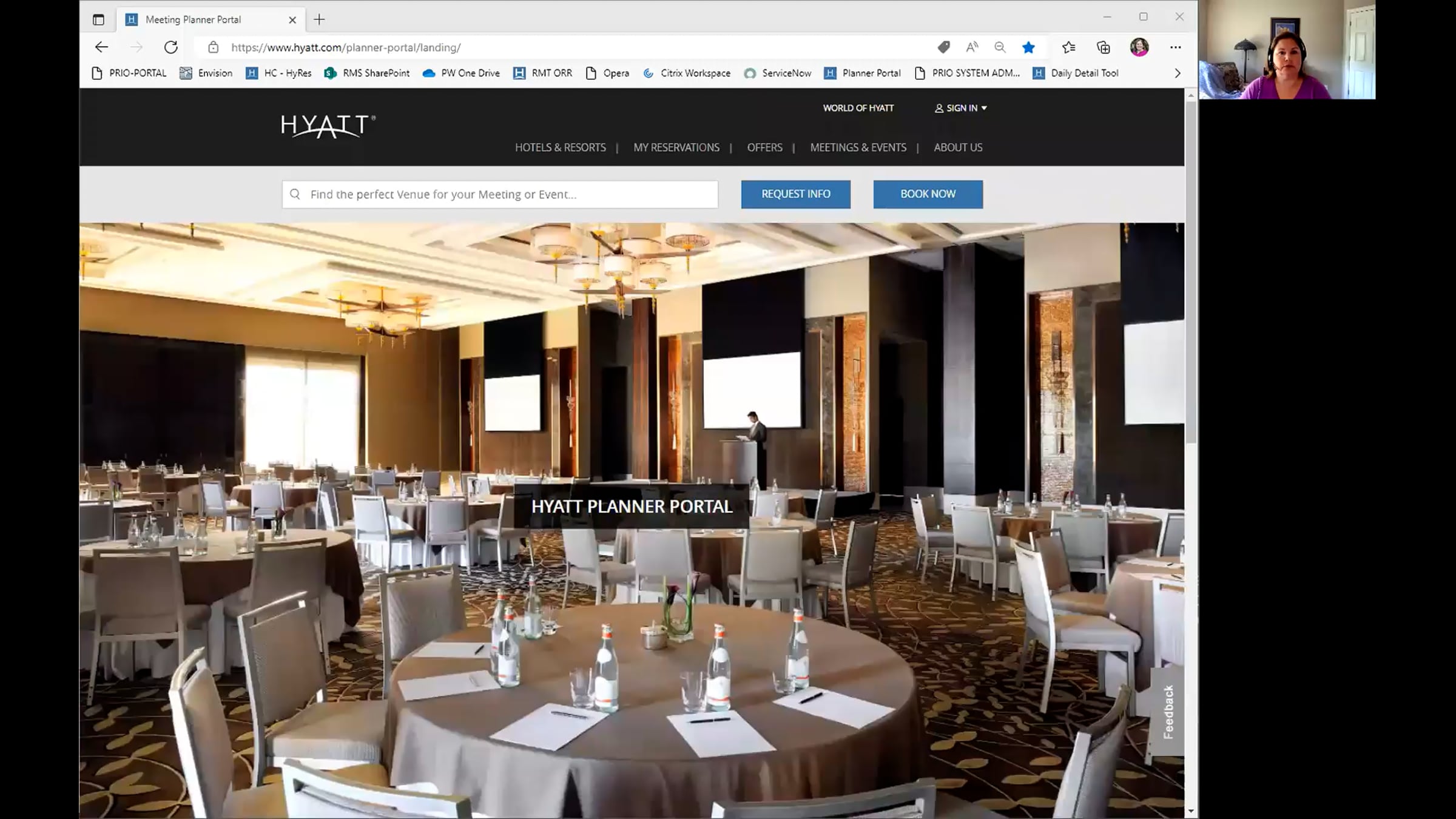The width and height of the screenshot is (1456, 819).
Task: Activate the Read aloud icon
Action: tap(972, 47)
